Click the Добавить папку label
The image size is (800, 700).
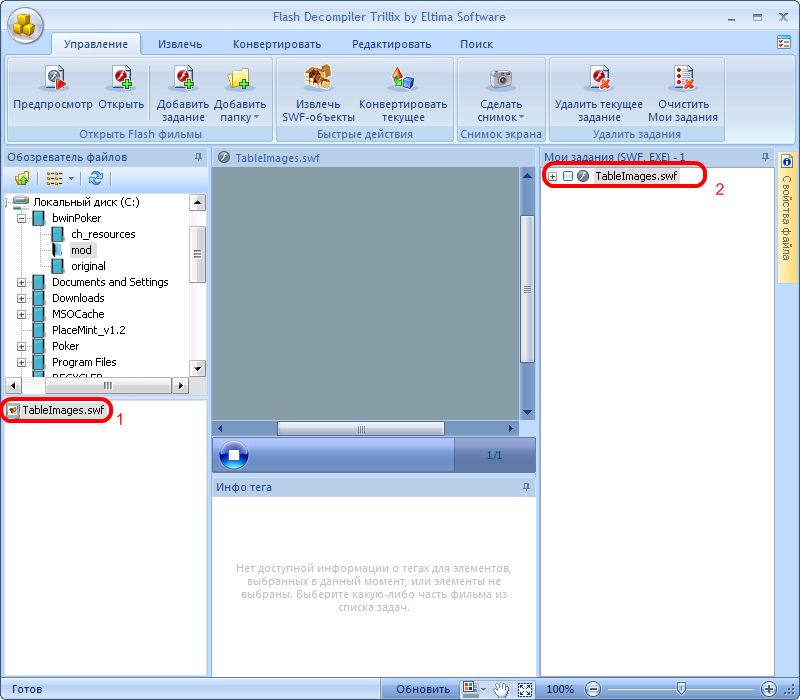point(240,111)
